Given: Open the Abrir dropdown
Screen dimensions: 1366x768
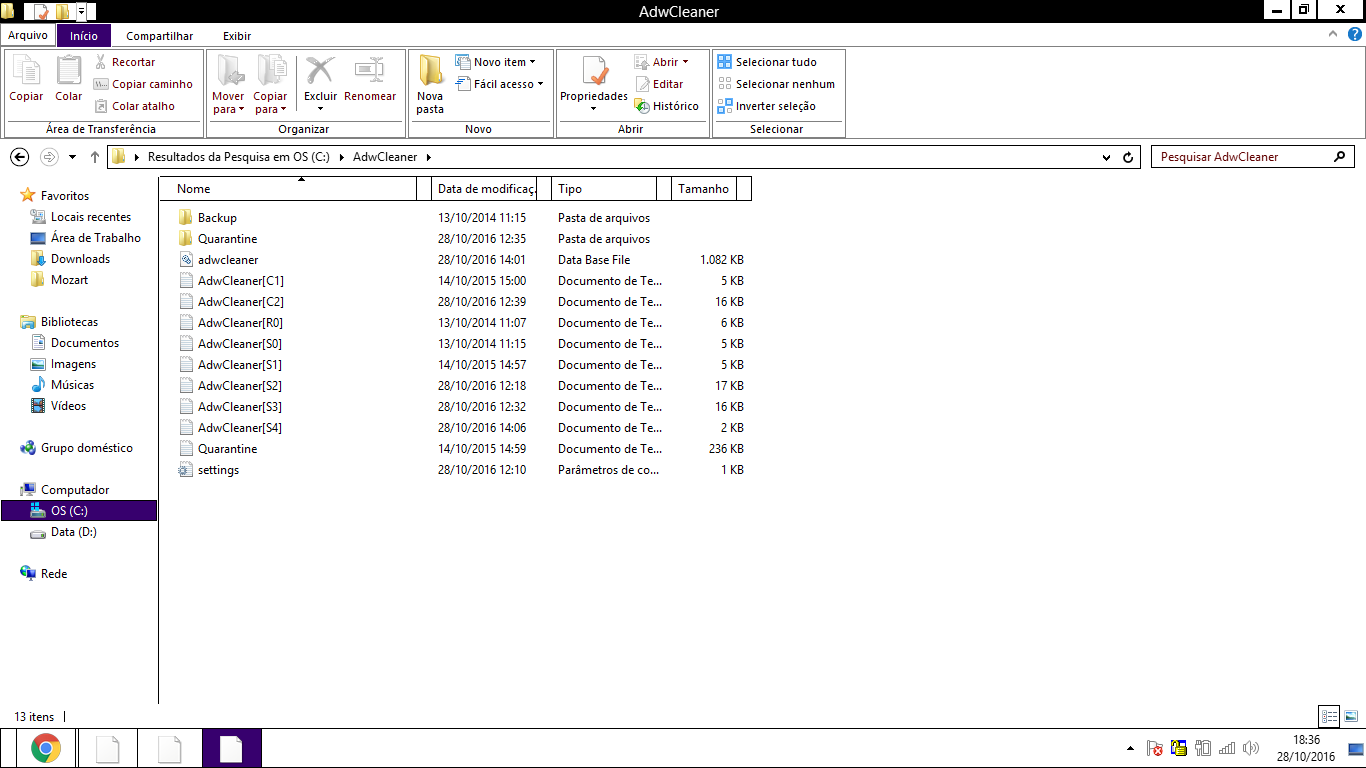Looking at the screenshot, I should [x=662, y=62].
